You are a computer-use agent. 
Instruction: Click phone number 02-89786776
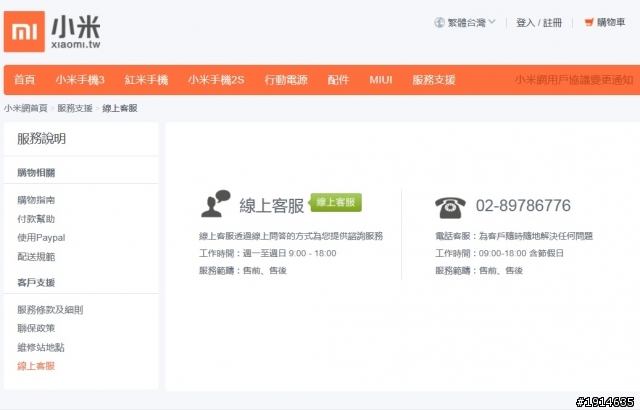(523, 205)
